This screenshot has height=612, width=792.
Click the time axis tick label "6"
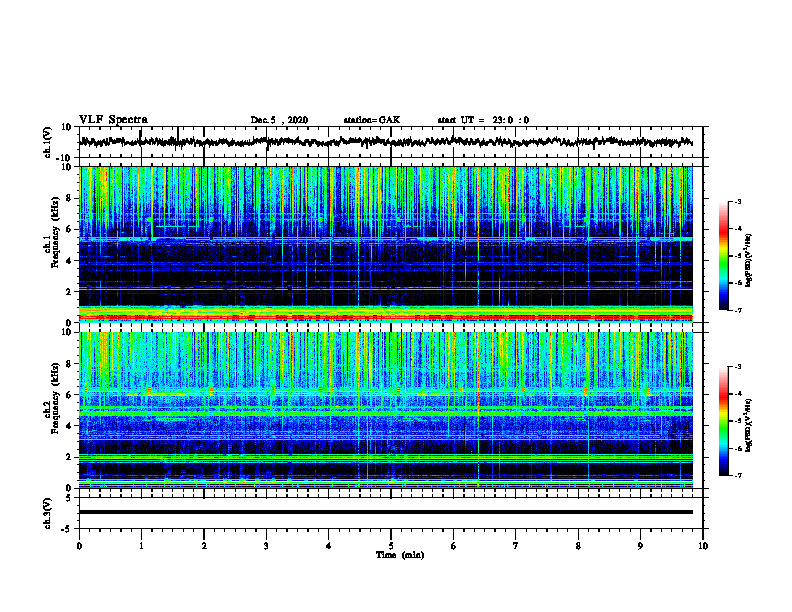point(454,546)
